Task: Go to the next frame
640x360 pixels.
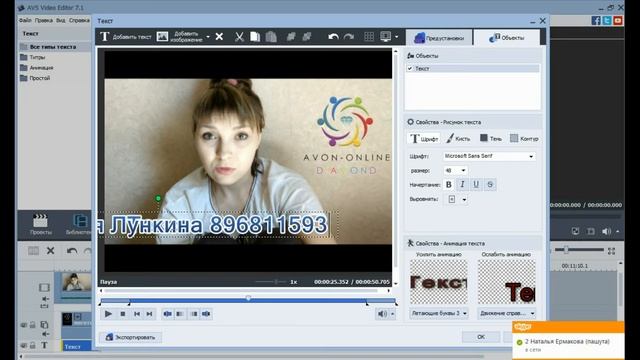Action: click(x=149, y=314)
